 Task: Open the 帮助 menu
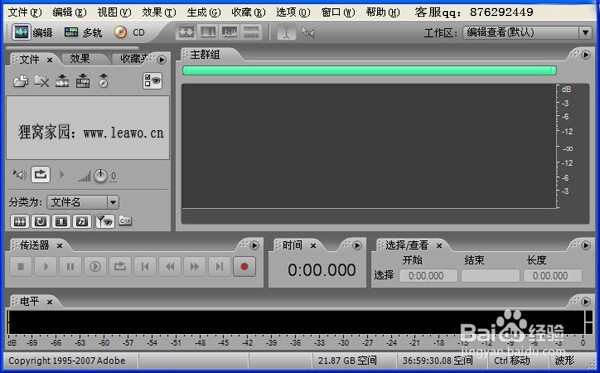[383, 13]
